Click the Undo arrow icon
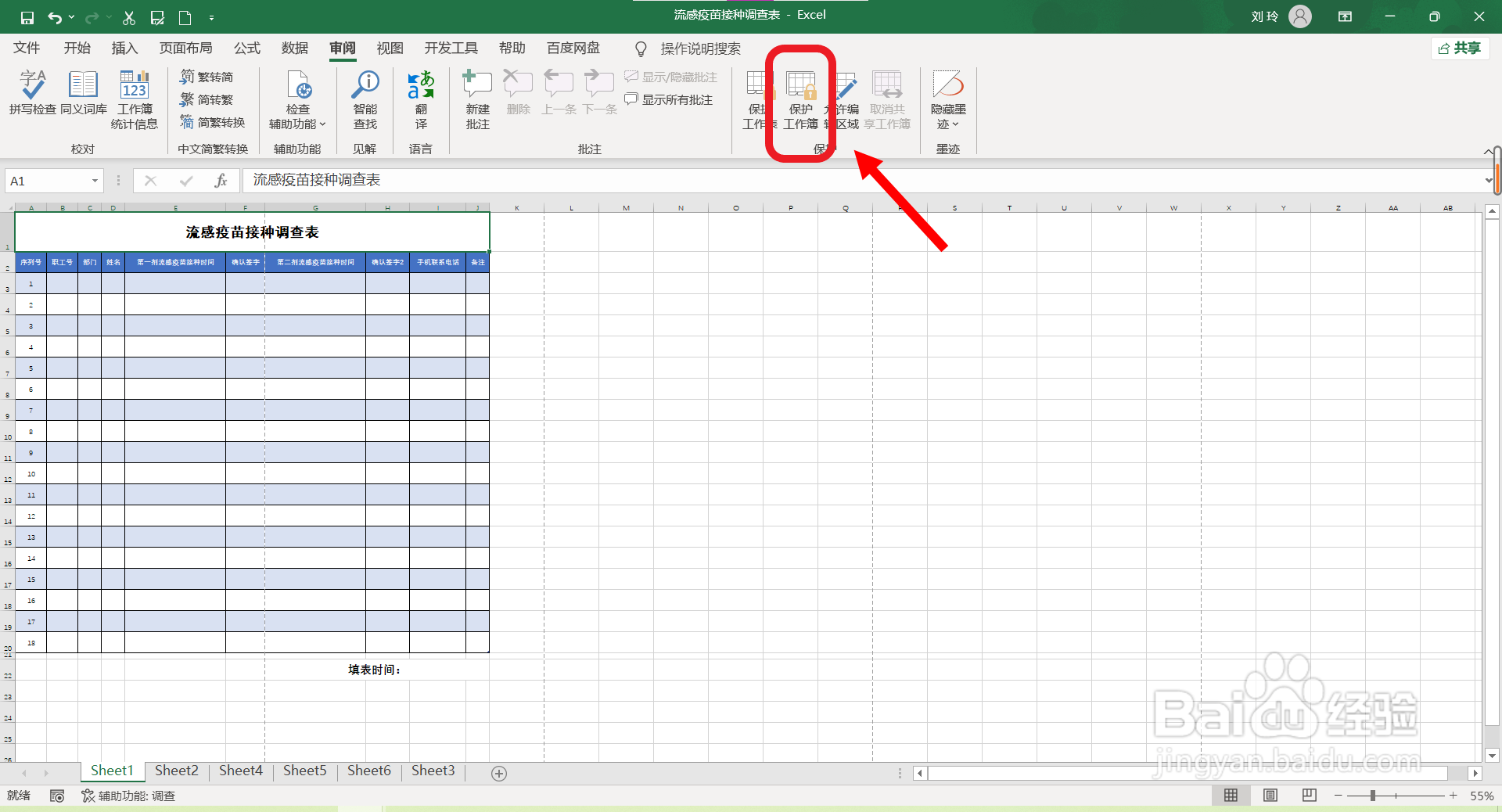This screenshot has width=1502, height=812. tap(54, 17)
